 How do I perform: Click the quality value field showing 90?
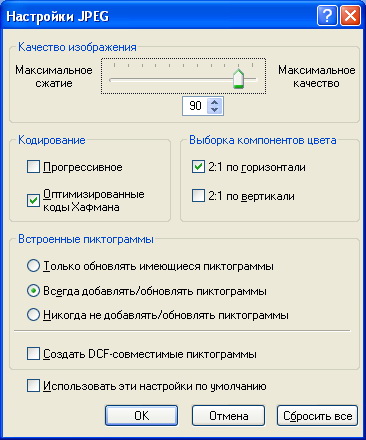pos(195,106)
